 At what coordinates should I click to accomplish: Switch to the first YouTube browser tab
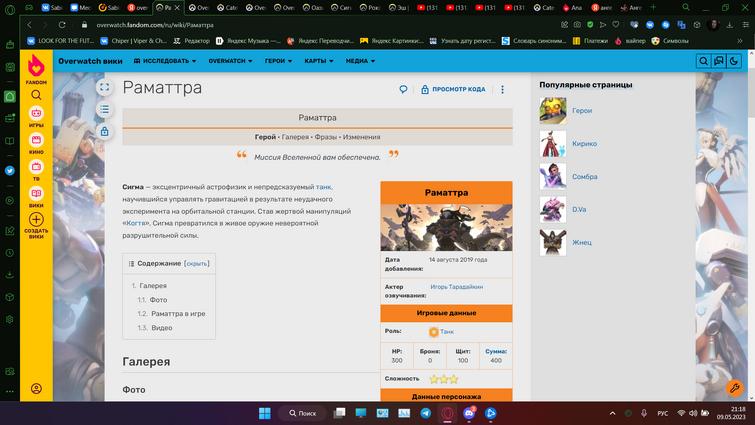pyautogui.click(x=428, y=7)
